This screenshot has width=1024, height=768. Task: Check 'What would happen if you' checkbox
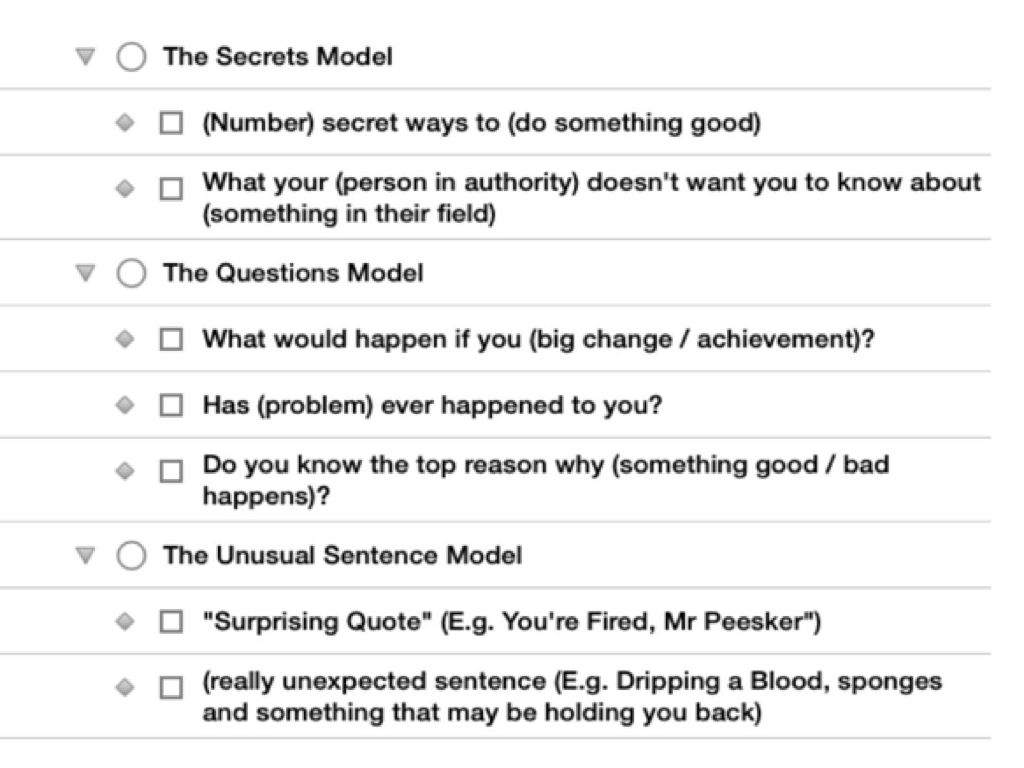[x=171, y=340]
